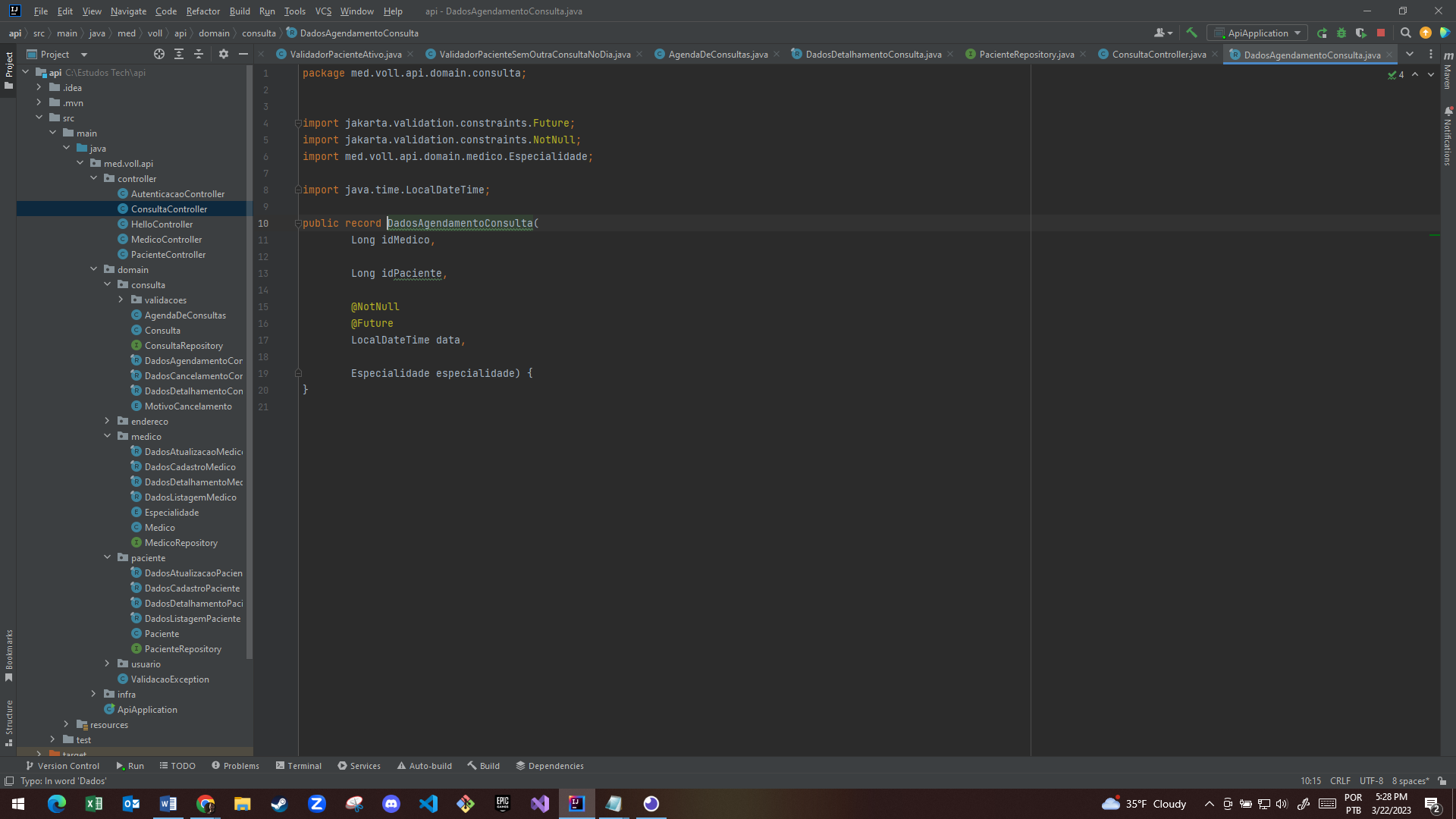Expand the usuario package
The height and width of the screenshot is (819, 1456).
point(107,664)
